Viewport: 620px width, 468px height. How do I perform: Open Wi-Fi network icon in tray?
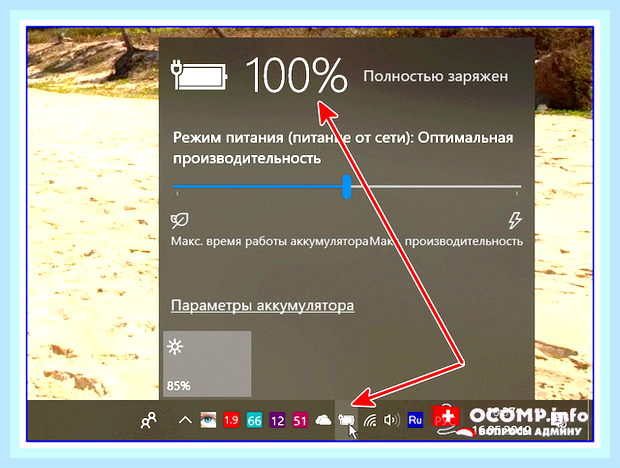point(370,420)
